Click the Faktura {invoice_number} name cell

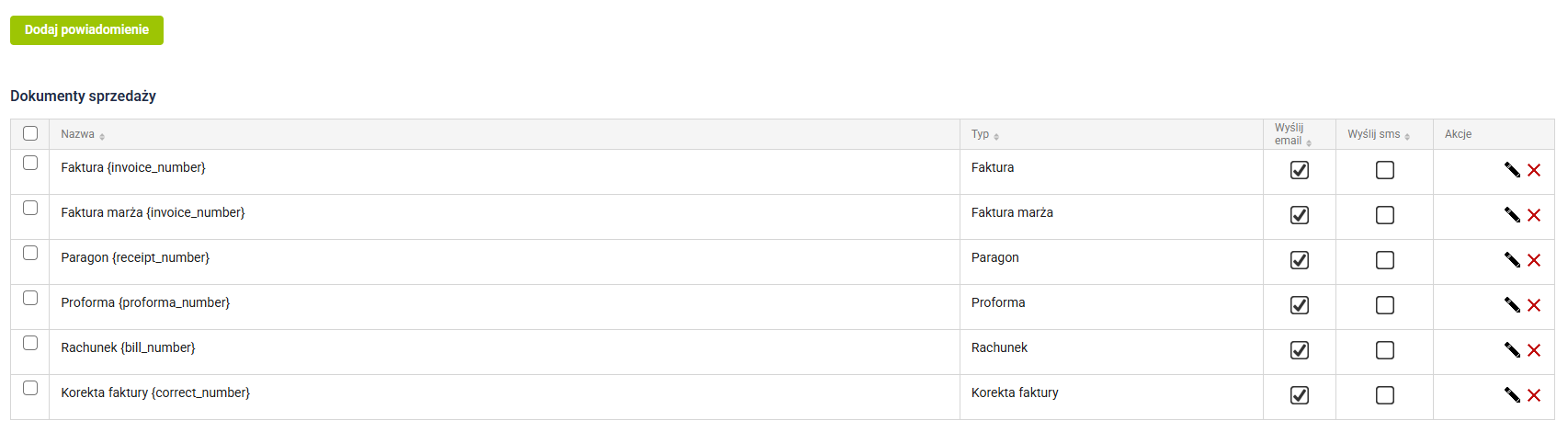(x=133, y=167)
